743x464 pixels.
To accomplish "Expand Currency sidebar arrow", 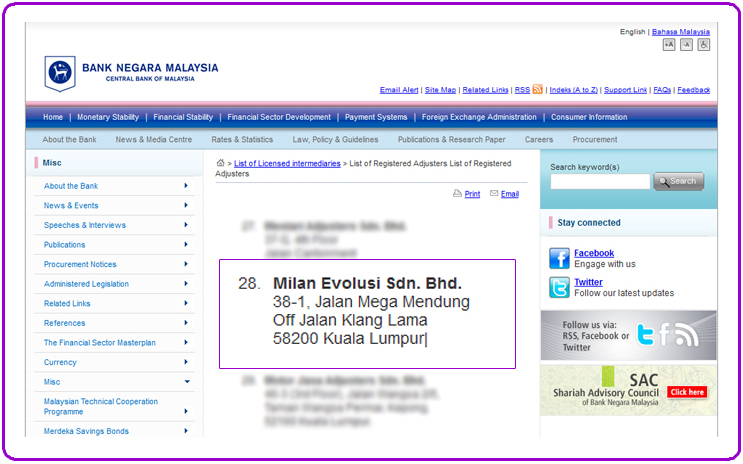I will 186,362.
